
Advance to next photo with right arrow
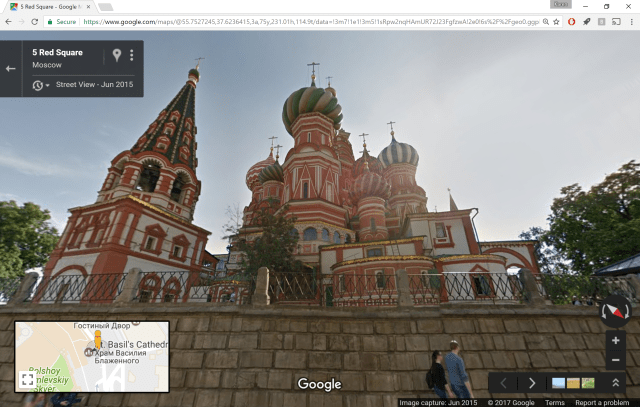(x=531, y=383)
